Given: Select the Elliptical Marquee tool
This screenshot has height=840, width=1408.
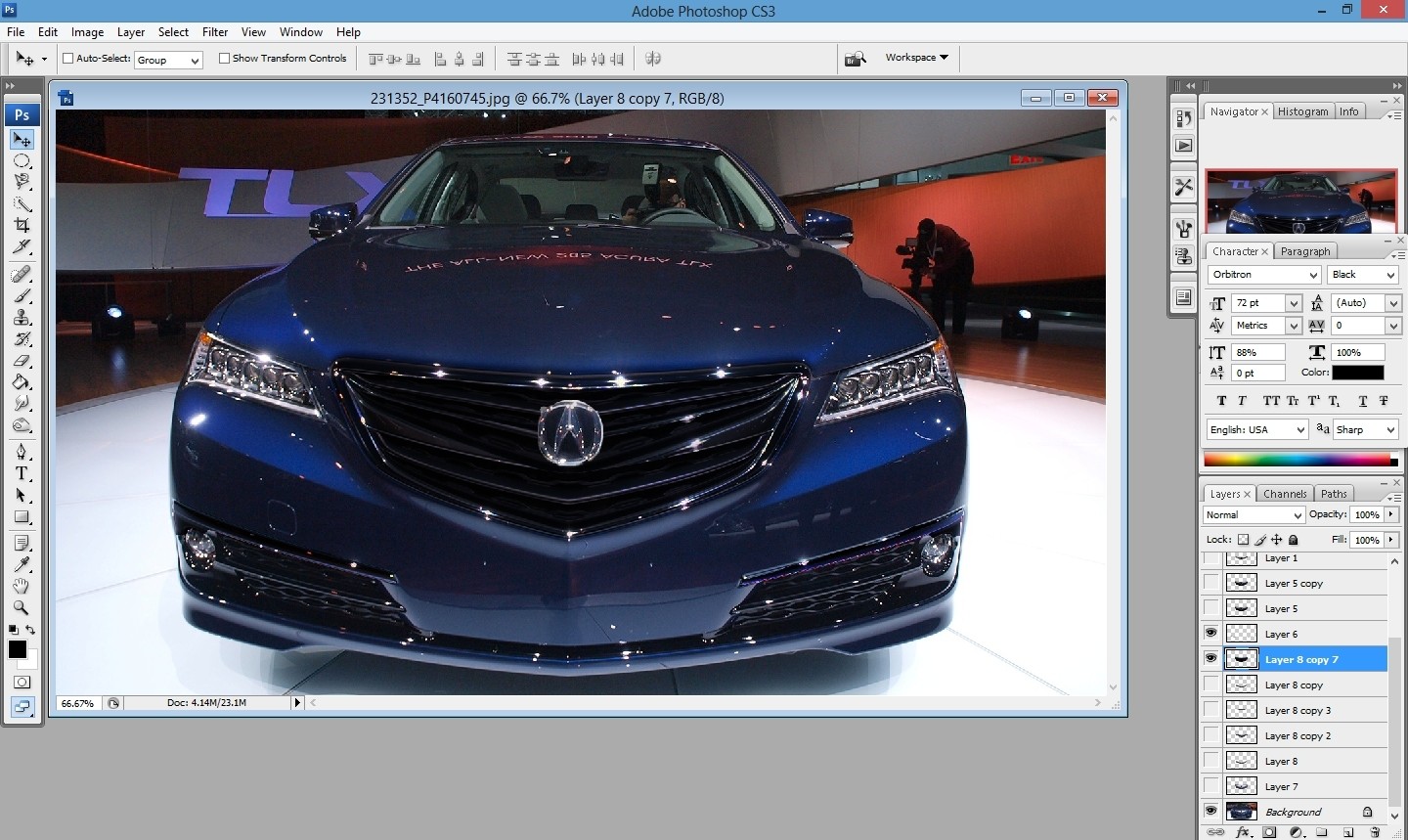Looking at the screenshot, I should pos(22,161).
